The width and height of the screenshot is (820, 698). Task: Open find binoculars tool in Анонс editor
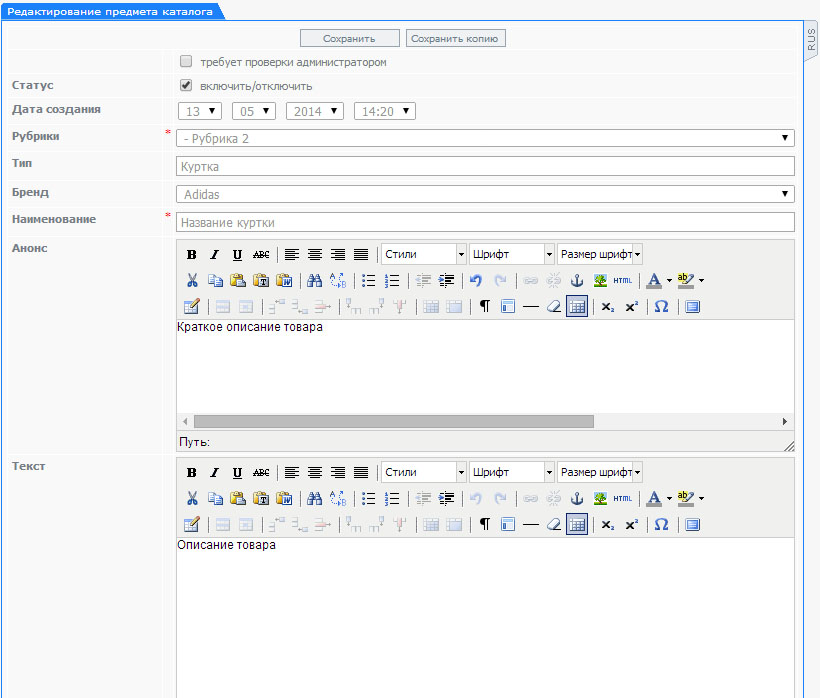click(314, 281)
